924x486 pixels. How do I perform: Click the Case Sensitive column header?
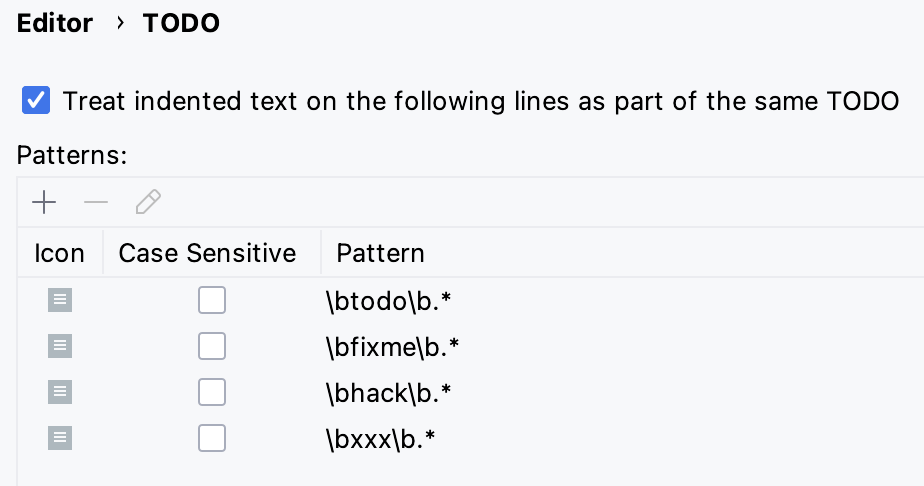pyautogui.click(x=207, y=254)
